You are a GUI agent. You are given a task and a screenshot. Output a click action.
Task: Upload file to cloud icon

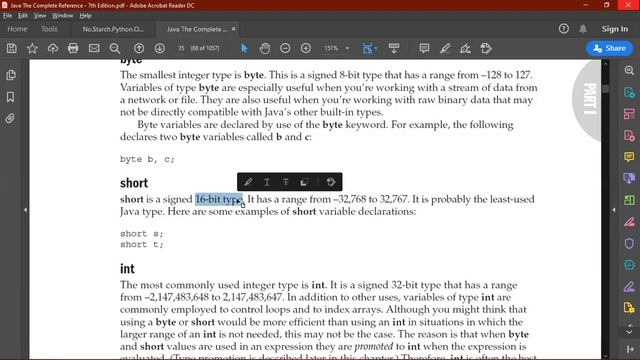53,48
